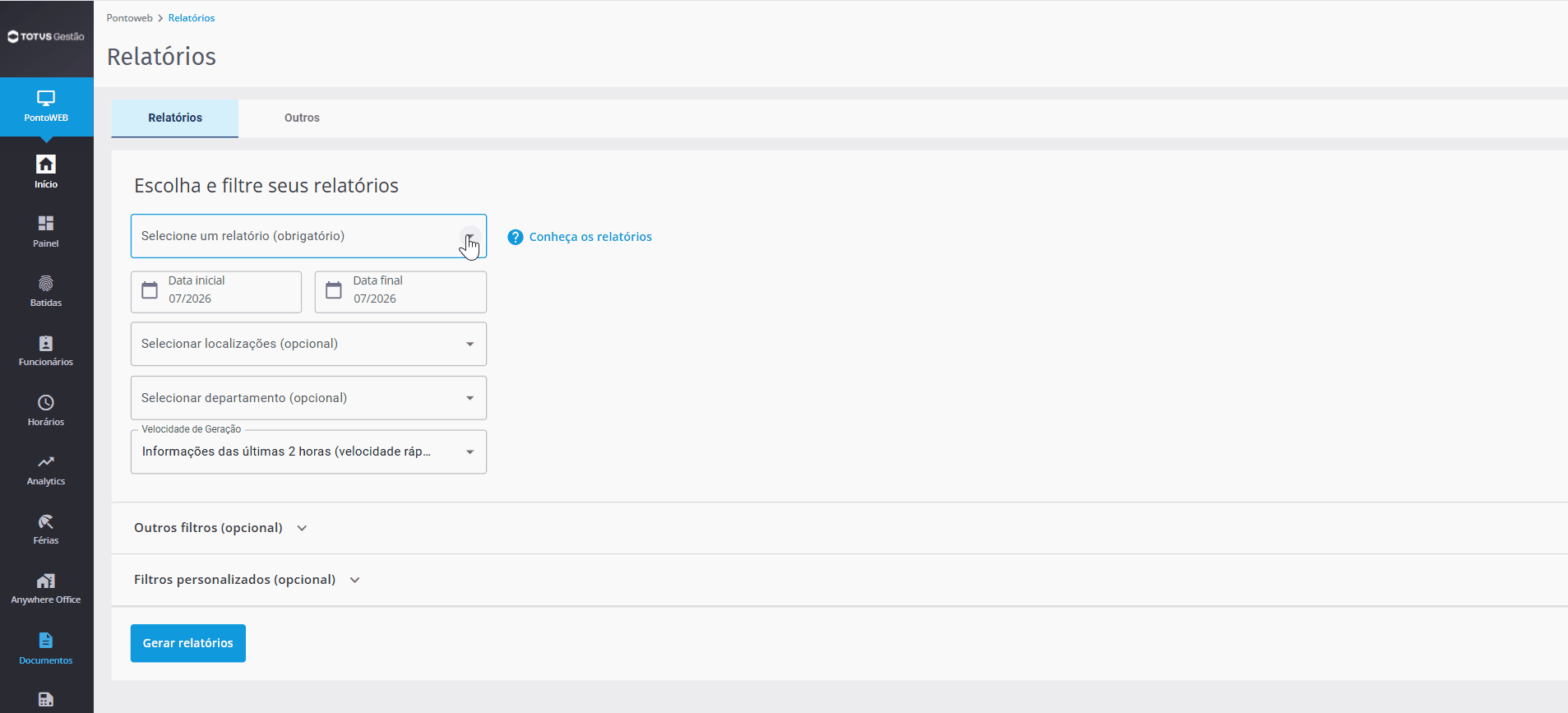Open Anywhere Office in the sidebar
The height and width of the screenshot is (713, 1568).
46,588
